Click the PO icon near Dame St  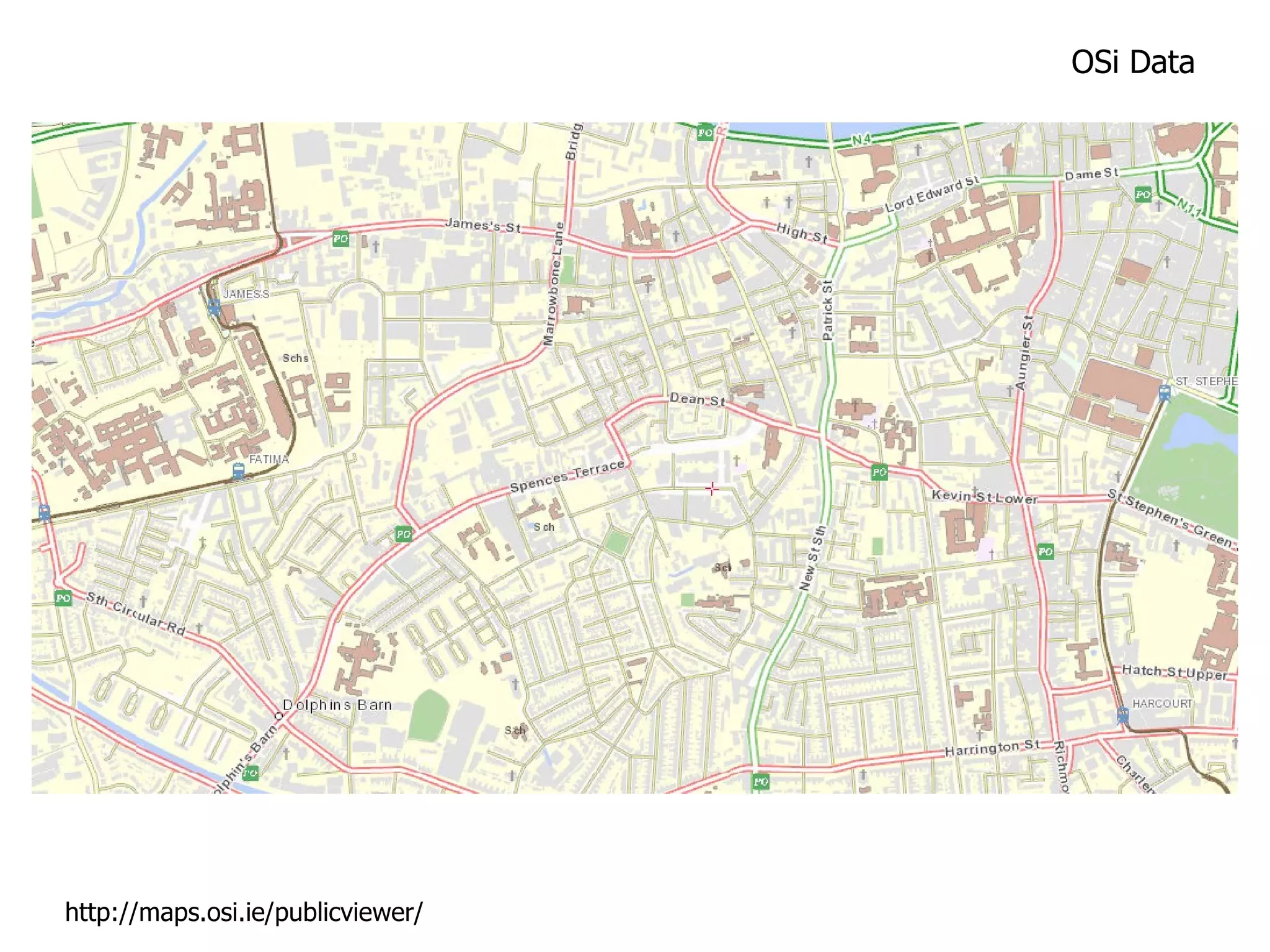1142,195
